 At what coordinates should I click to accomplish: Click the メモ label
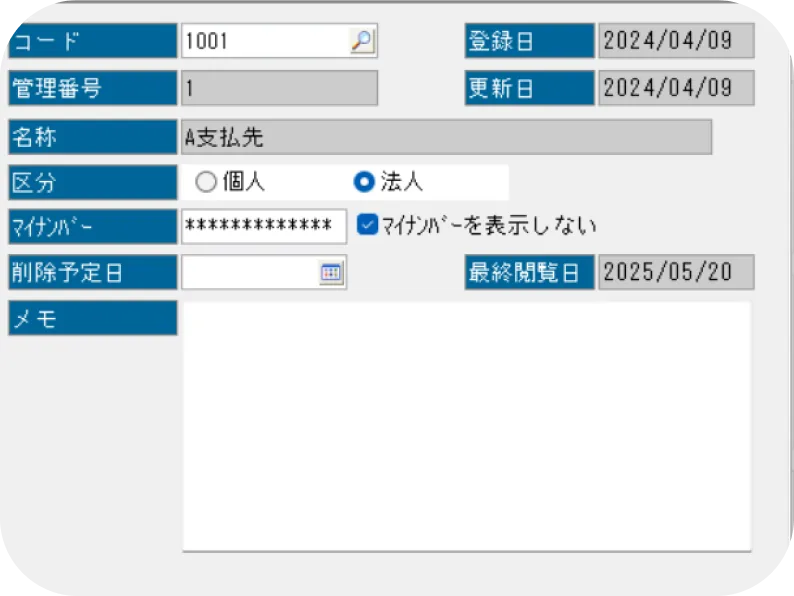(x=92, y=319)
